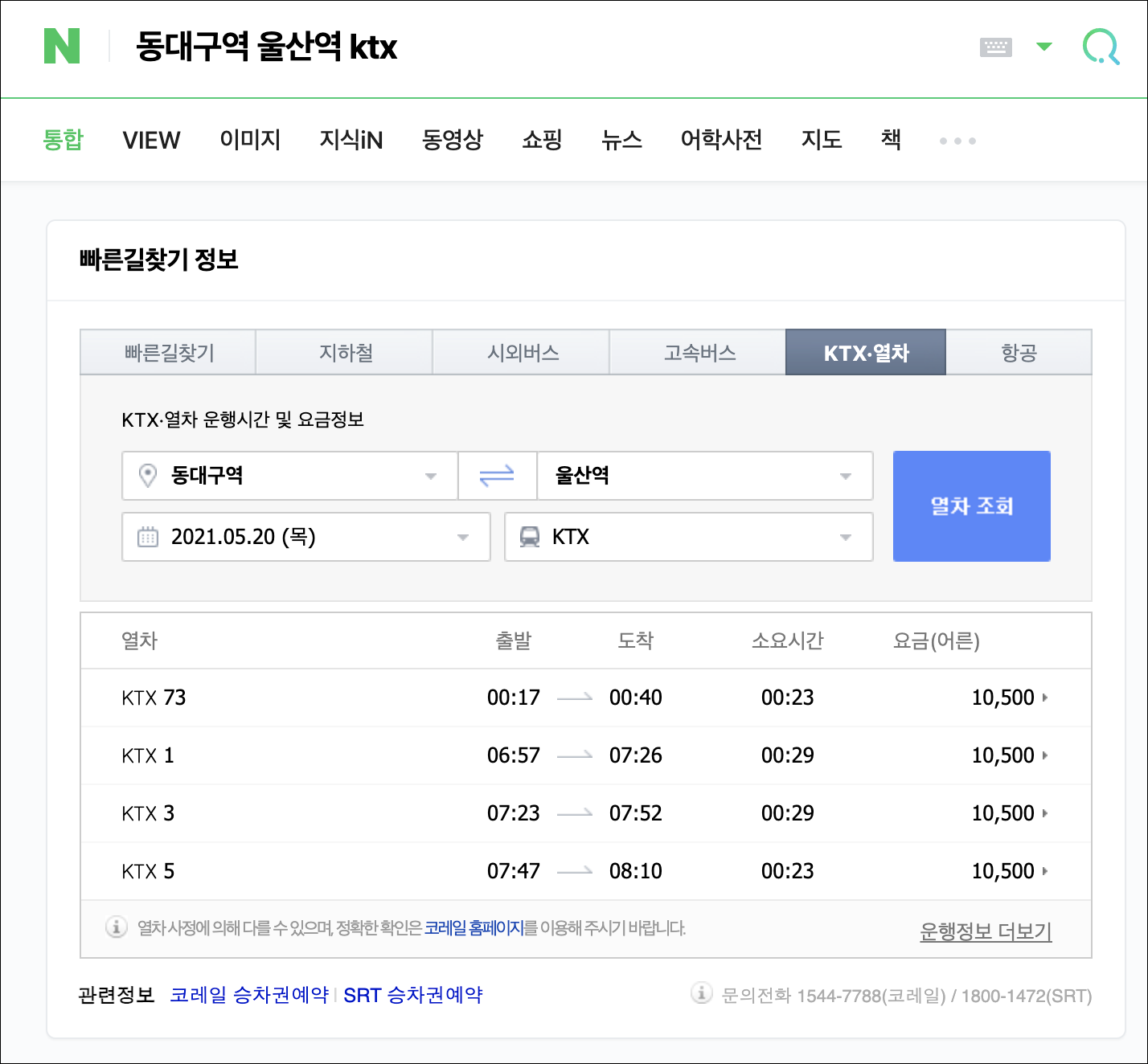Open the 울산역 arrival station dropdown

705,476
